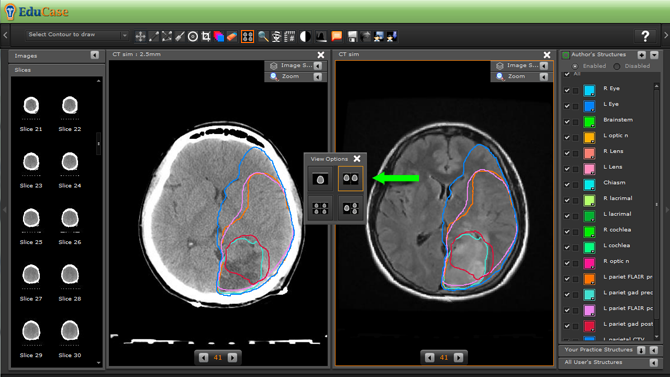Choose single image layout in View Options

320,179
